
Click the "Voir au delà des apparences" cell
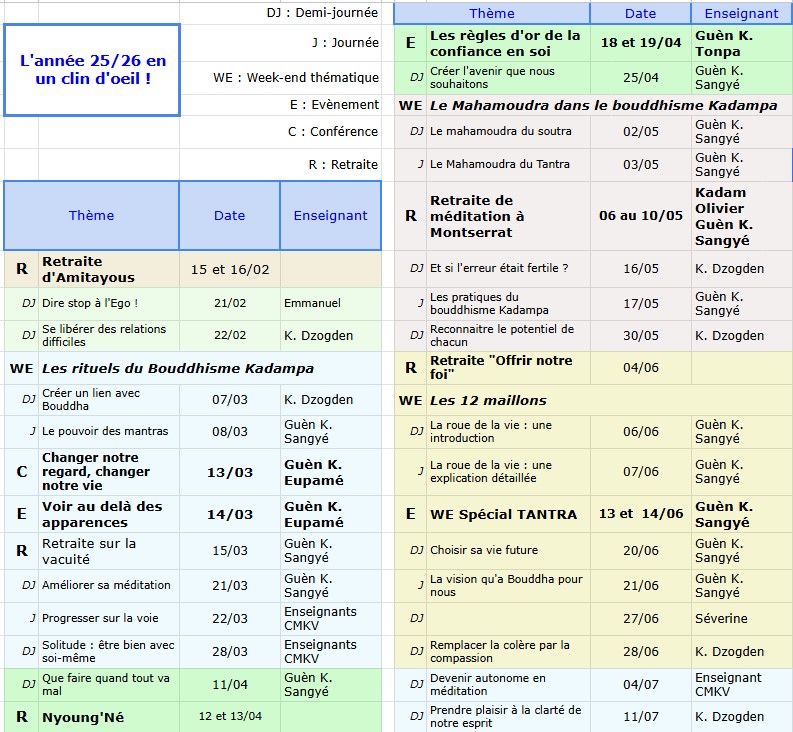[108, 514]
